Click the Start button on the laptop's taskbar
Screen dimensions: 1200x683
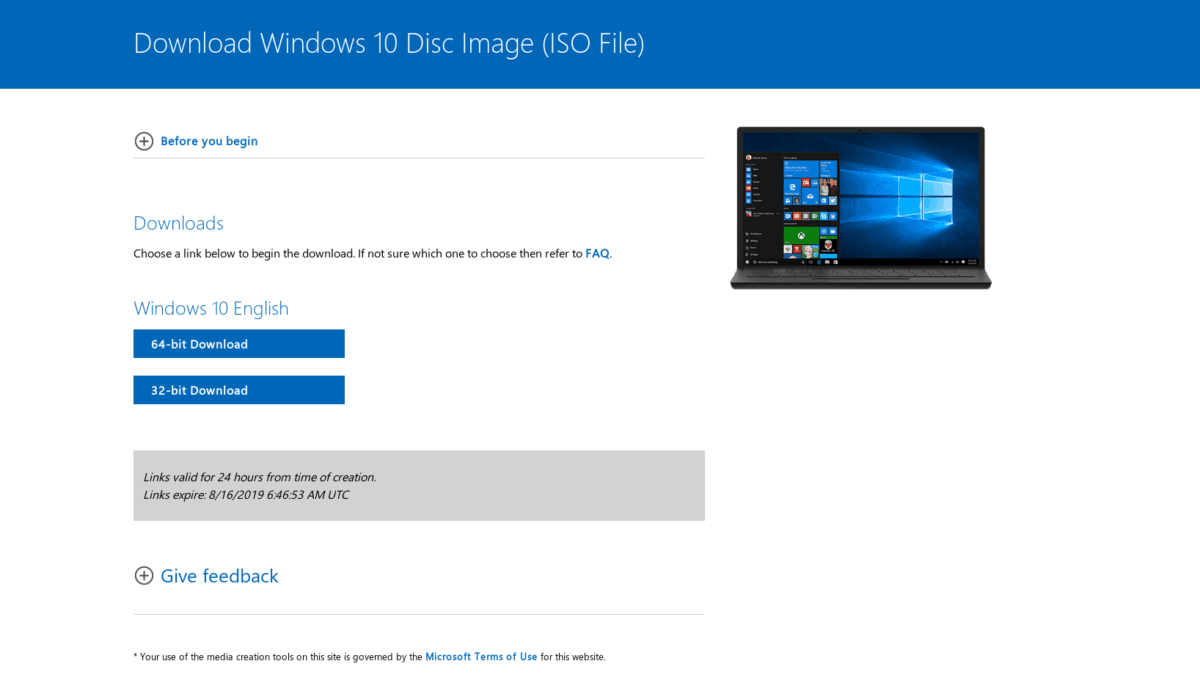[x=747, y=262]
